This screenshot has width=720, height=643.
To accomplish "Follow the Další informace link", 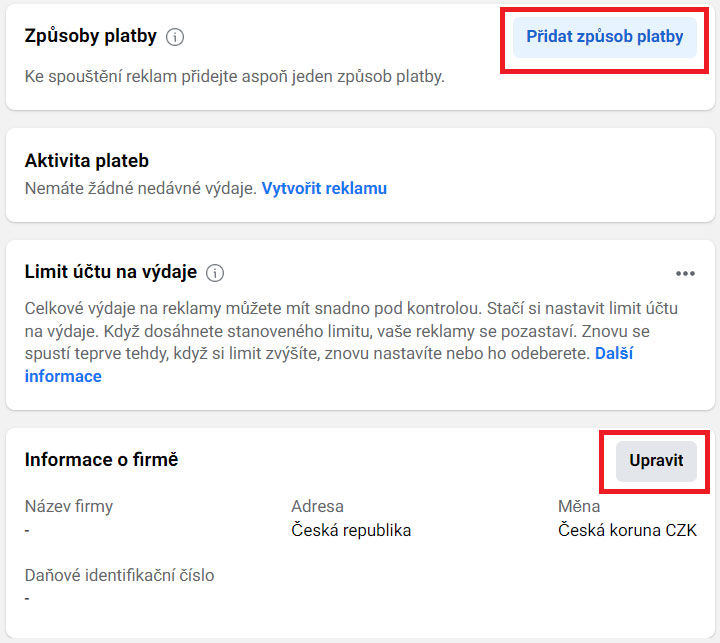I will click(329, 365).
